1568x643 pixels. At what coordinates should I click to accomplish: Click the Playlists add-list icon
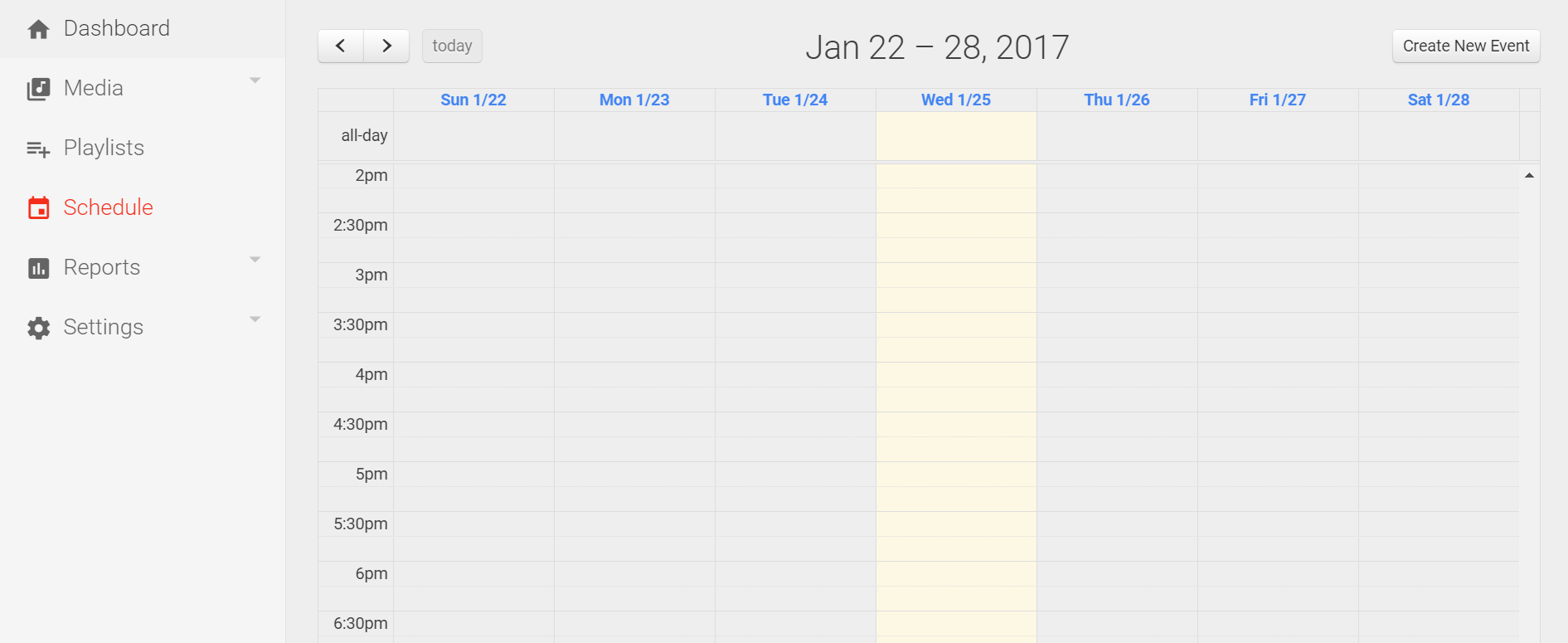tap(38, 149)
